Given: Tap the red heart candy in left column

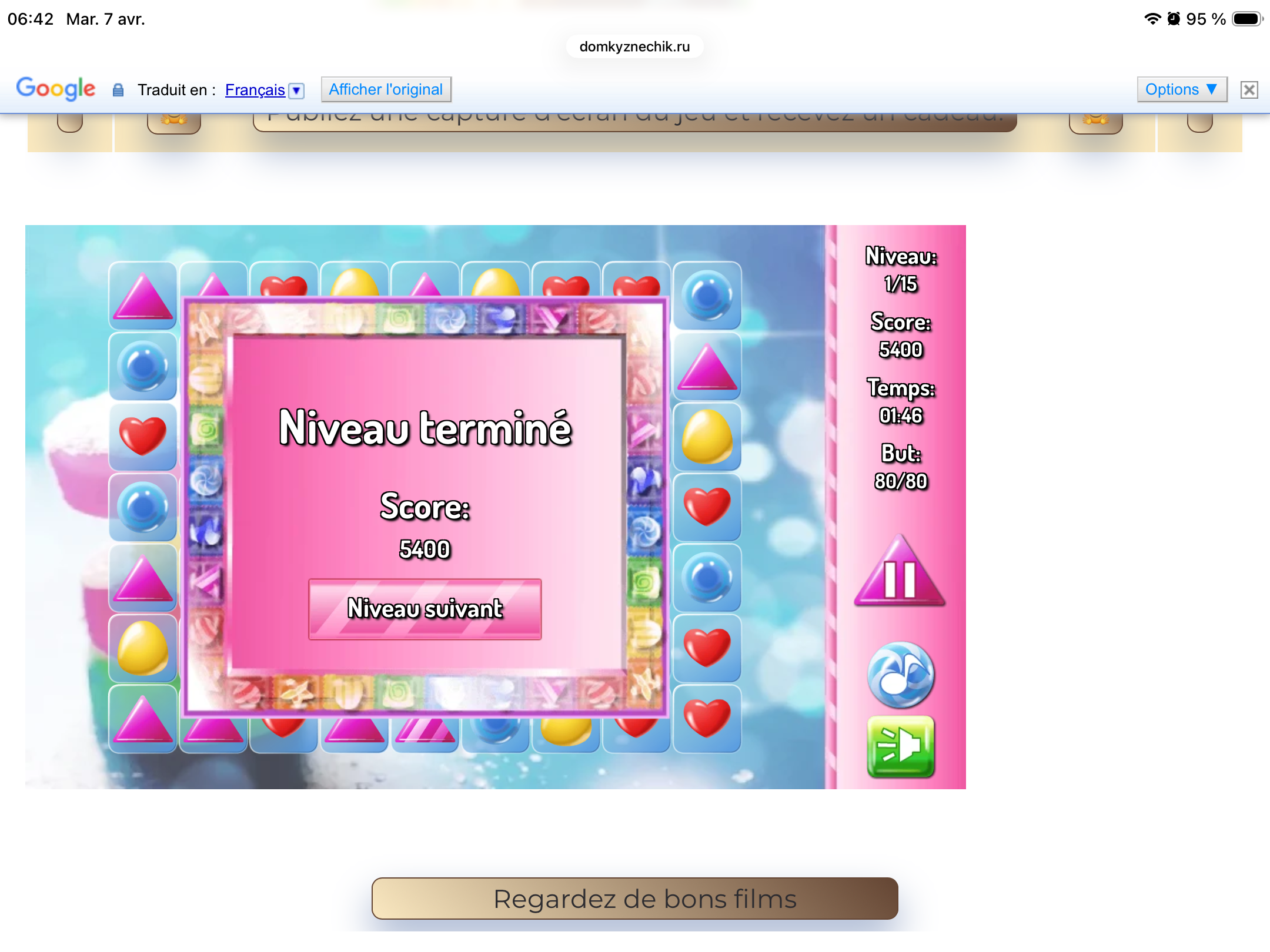Looking at the screenshot, I should (x=143, y=437).
